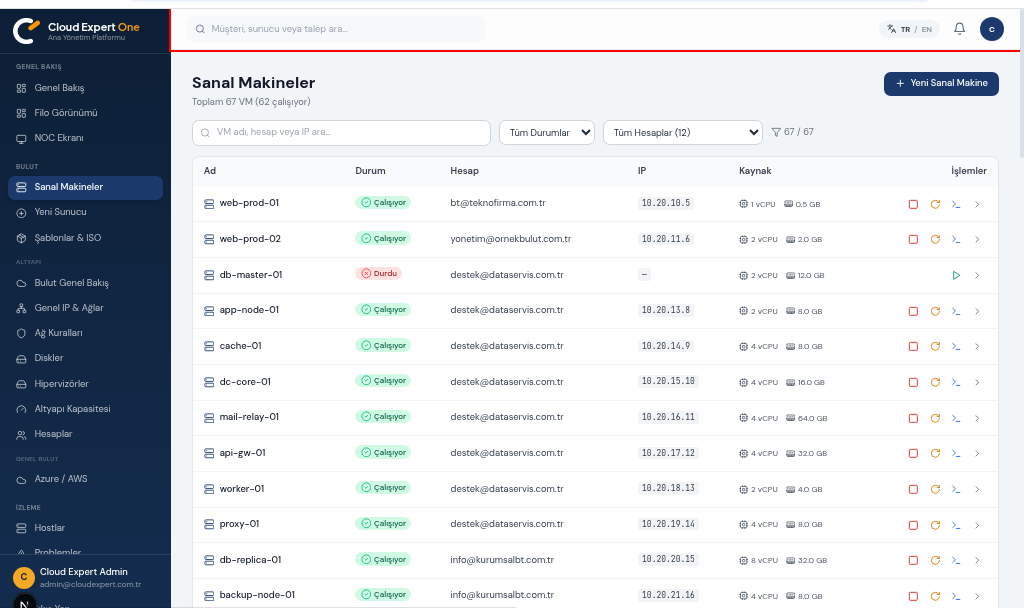Open console for worker-01
The height and width of the screenshot is (608, 1024).
(x=956, y=489)
